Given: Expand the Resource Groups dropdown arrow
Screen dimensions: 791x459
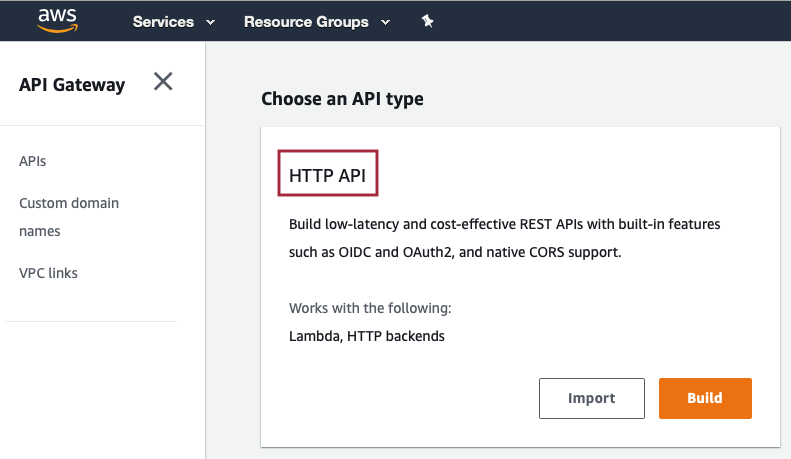Looking at the screenshot, I should coord(385,22).
